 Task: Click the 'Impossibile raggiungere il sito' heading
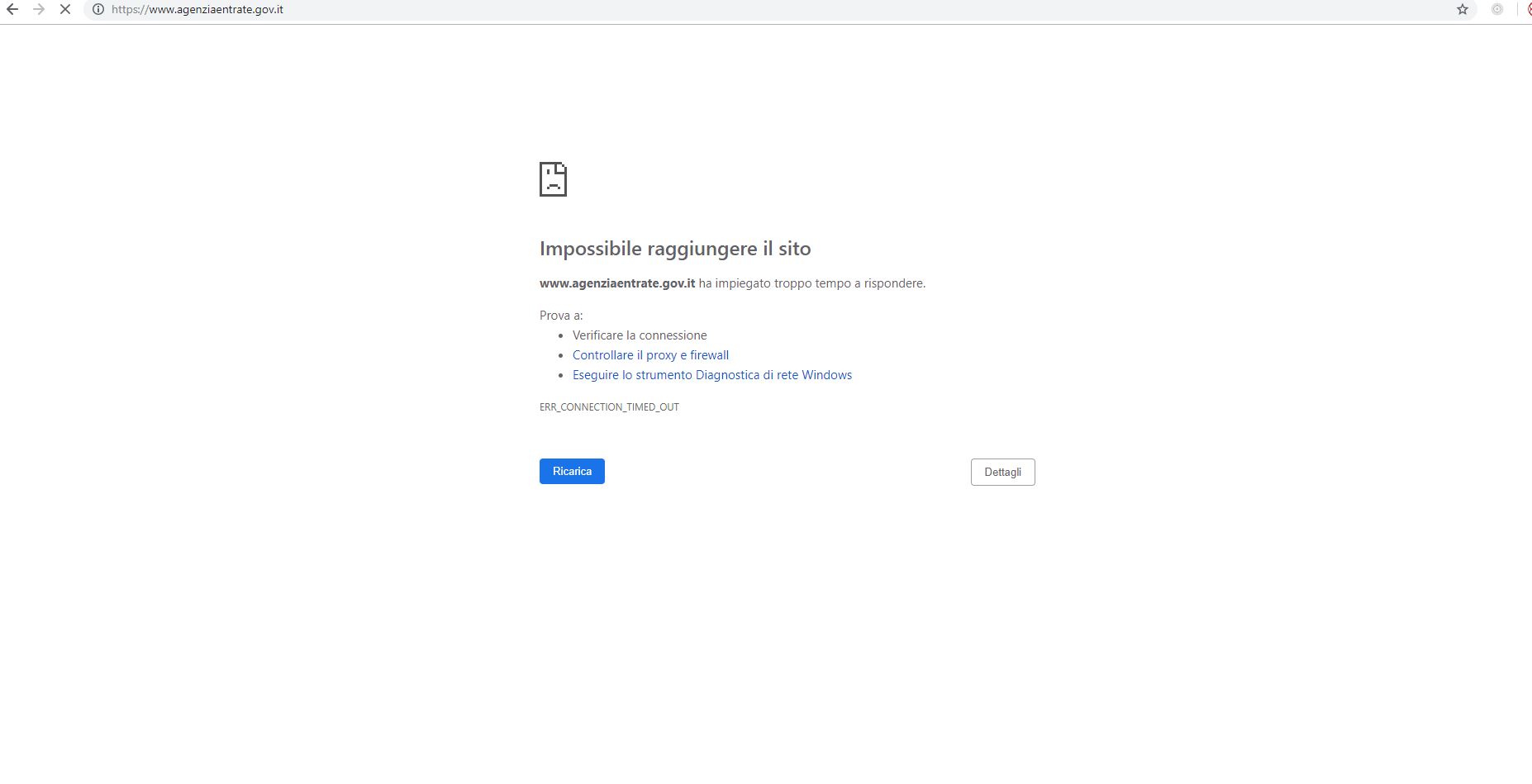(x=674, y=249)
